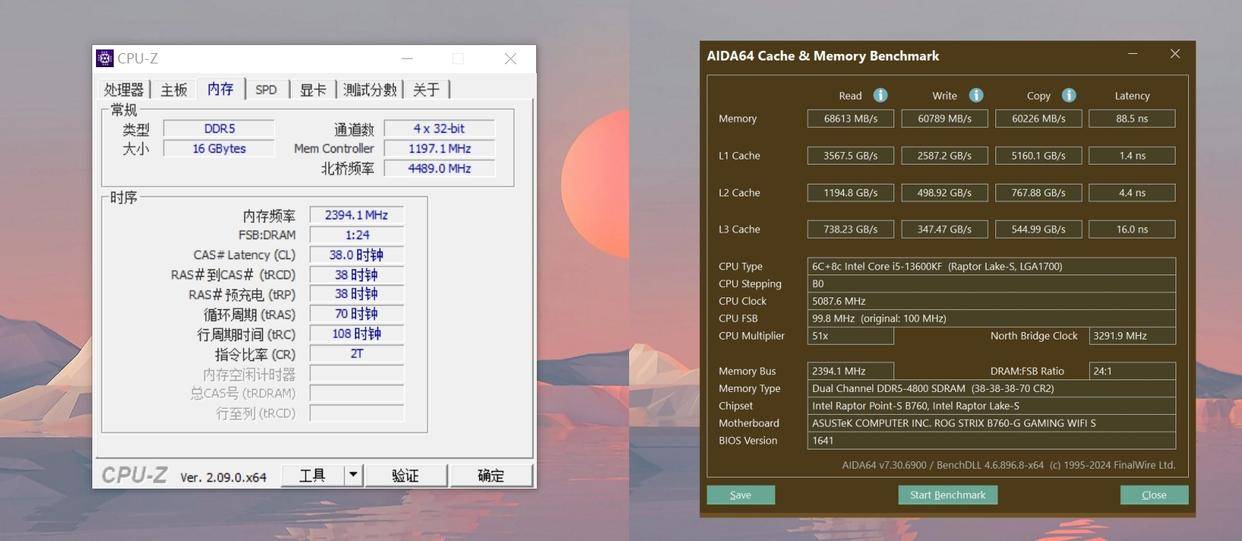Close AIDA64 window with title bar X

click(x=1175, y=54)
